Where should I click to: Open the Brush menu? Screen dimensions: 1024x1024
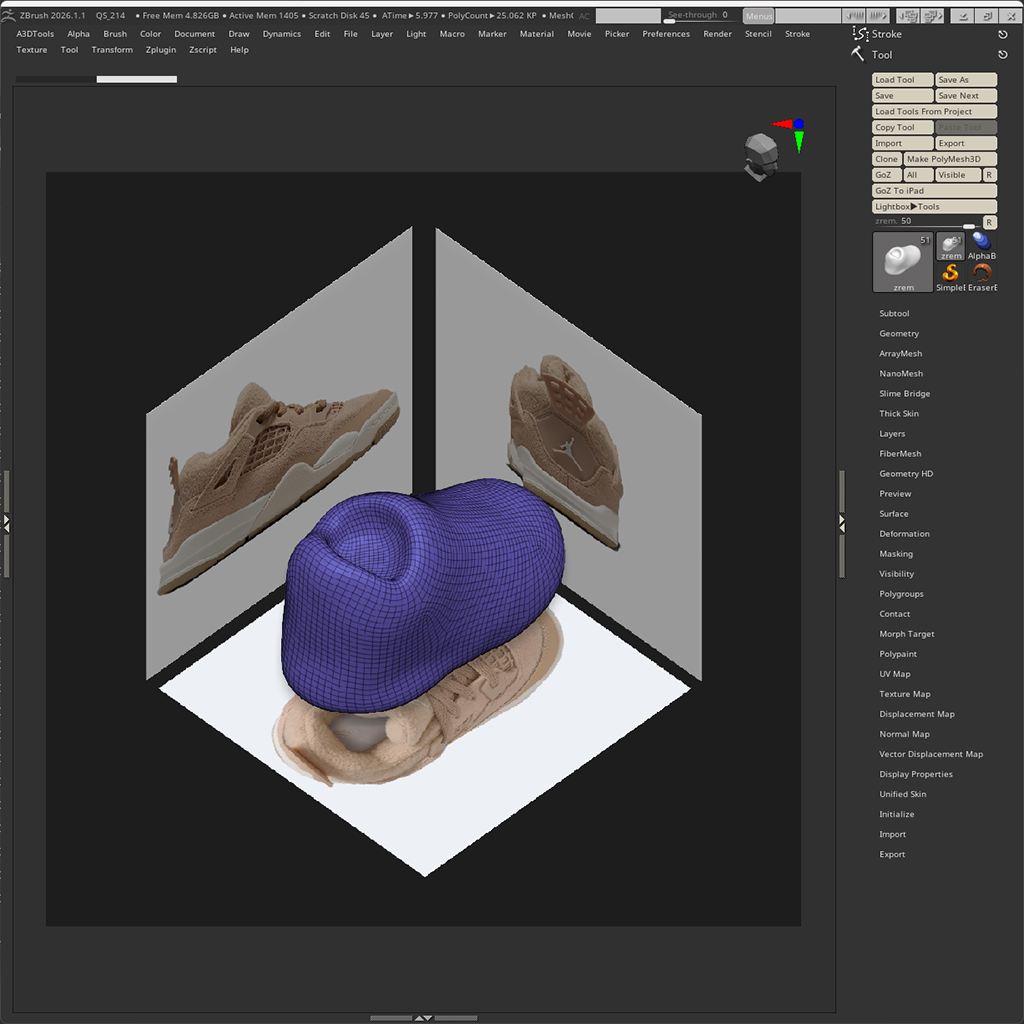(x=115, y=34)
